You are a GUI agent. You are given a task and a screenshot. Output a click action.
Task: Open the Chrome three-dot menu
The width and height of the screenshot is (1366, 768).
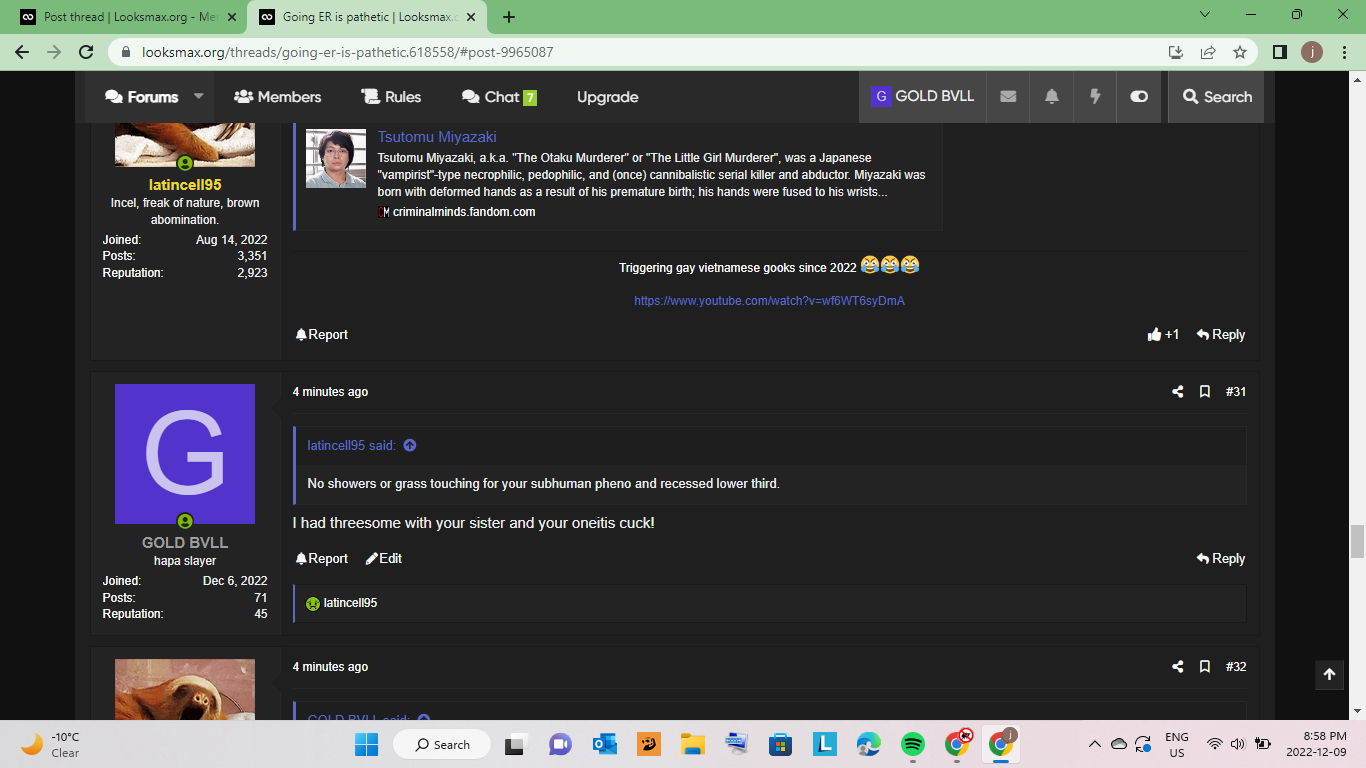click(1345, 52)
